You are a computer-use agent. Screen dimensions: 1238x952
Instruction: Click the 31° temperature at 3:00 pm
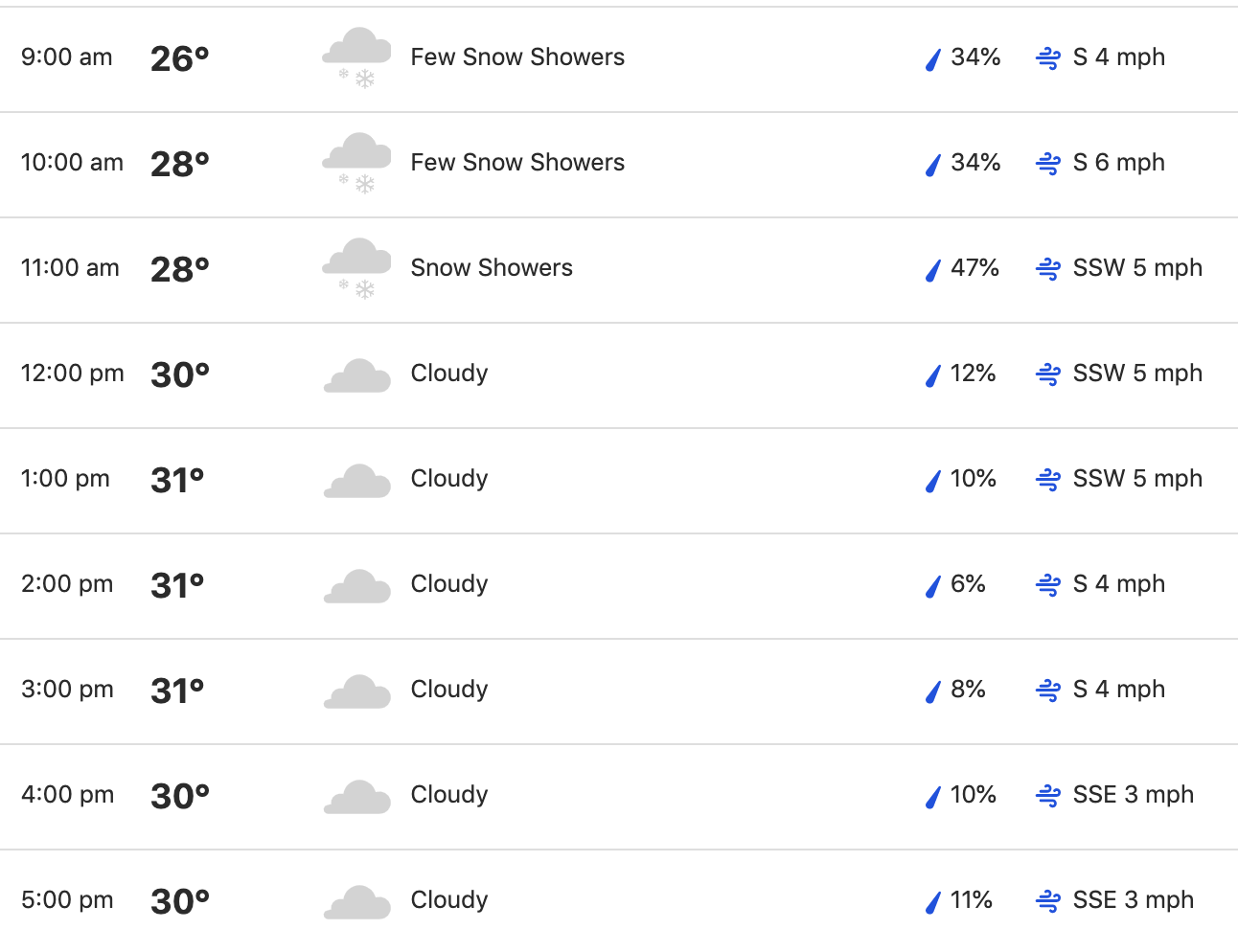(x=178, y=691)
